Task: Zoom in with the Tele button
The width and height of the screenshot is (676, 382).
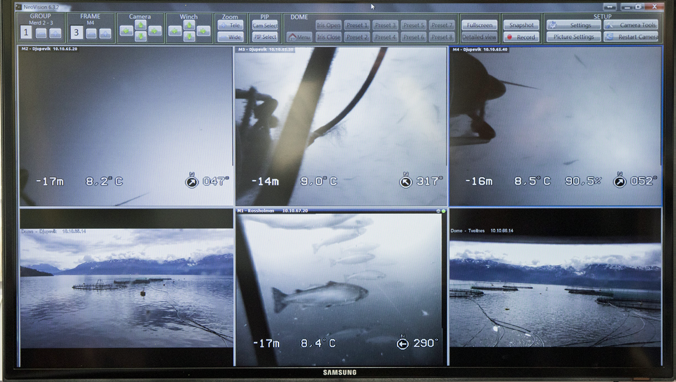Action: pos(230,25)
